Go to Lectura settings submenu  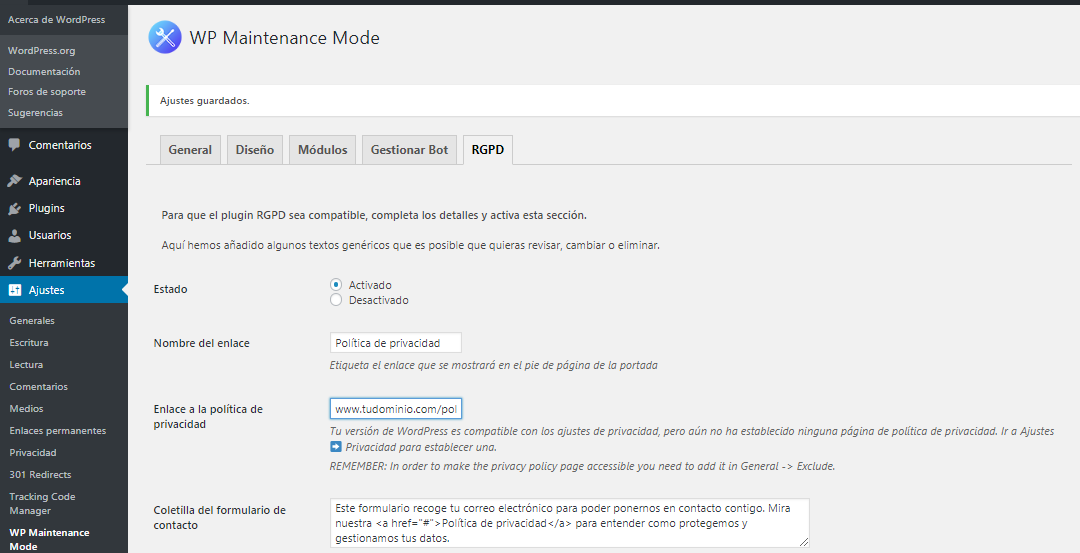pyautogui.click(x=26, y=364)
